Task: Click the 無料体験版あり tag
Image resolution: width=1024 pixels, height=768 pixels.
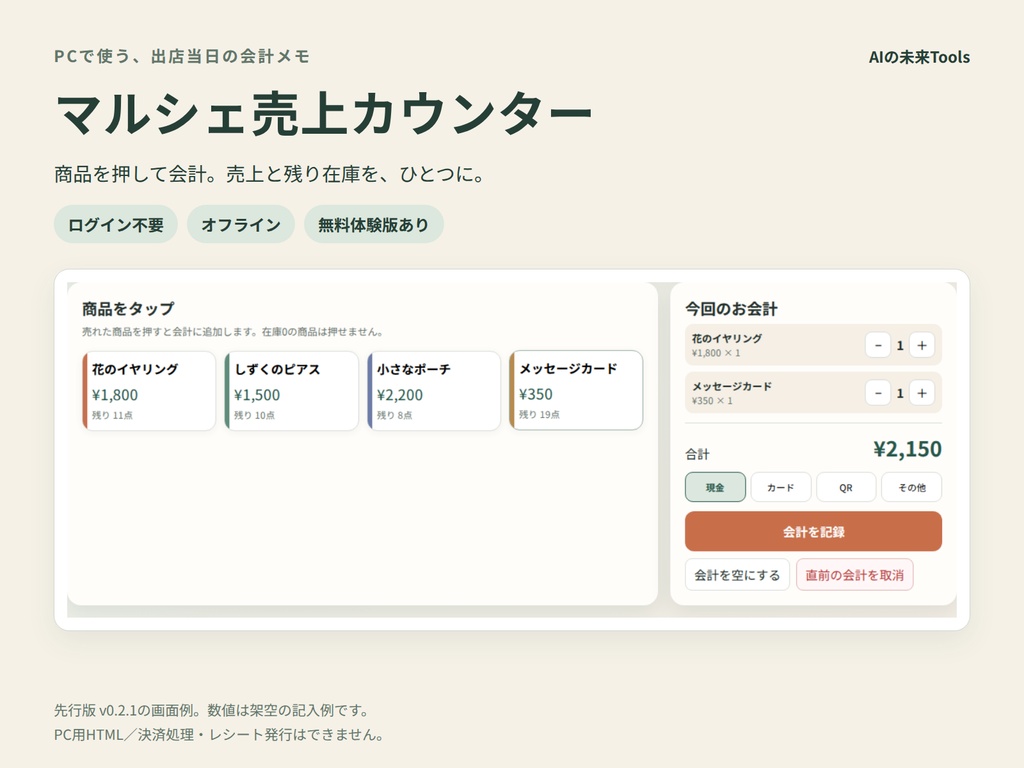Action: coord(374,224)
